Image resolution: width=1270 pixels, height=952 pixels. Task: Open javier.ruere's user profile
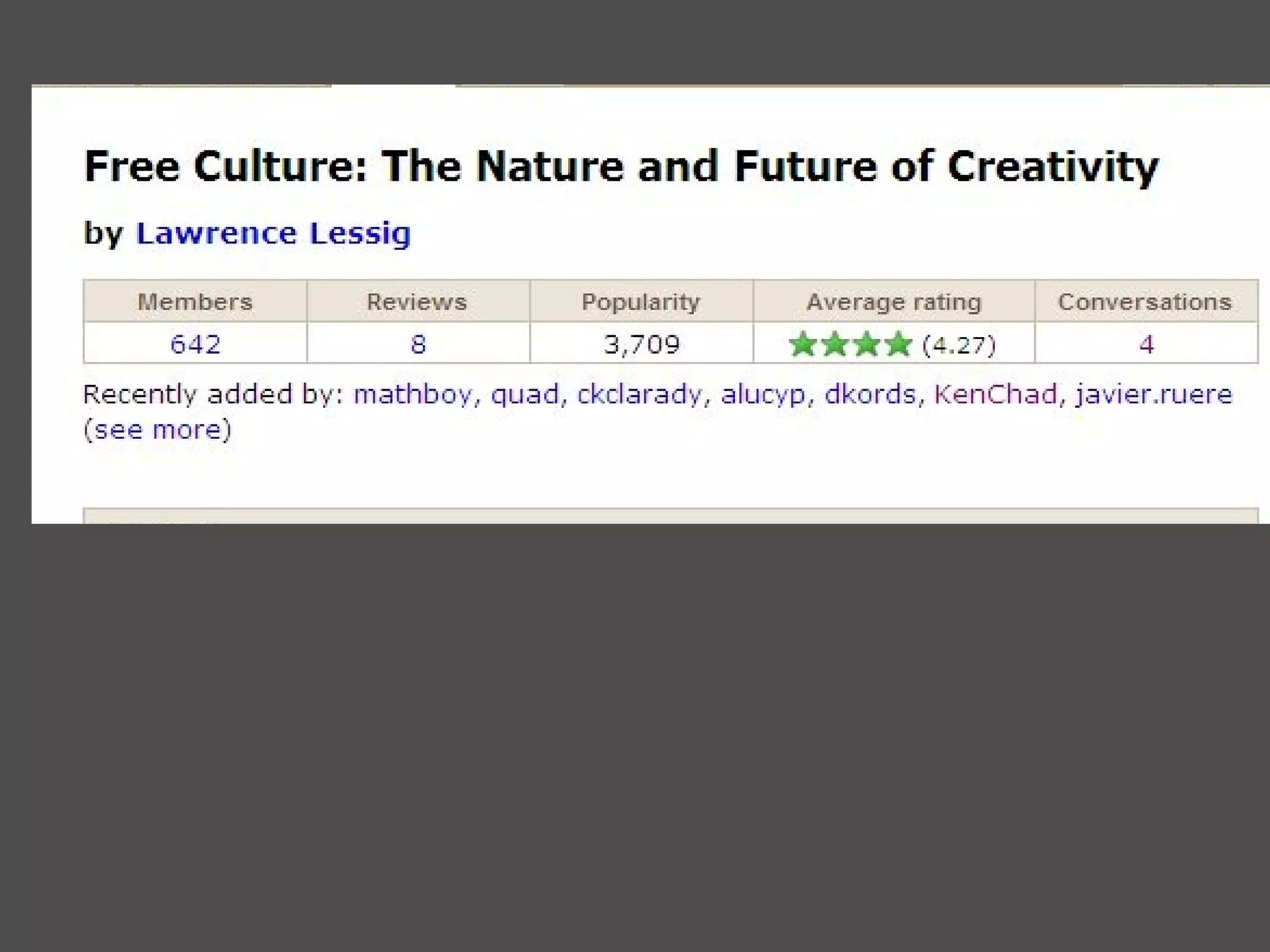pos(1153,395)
